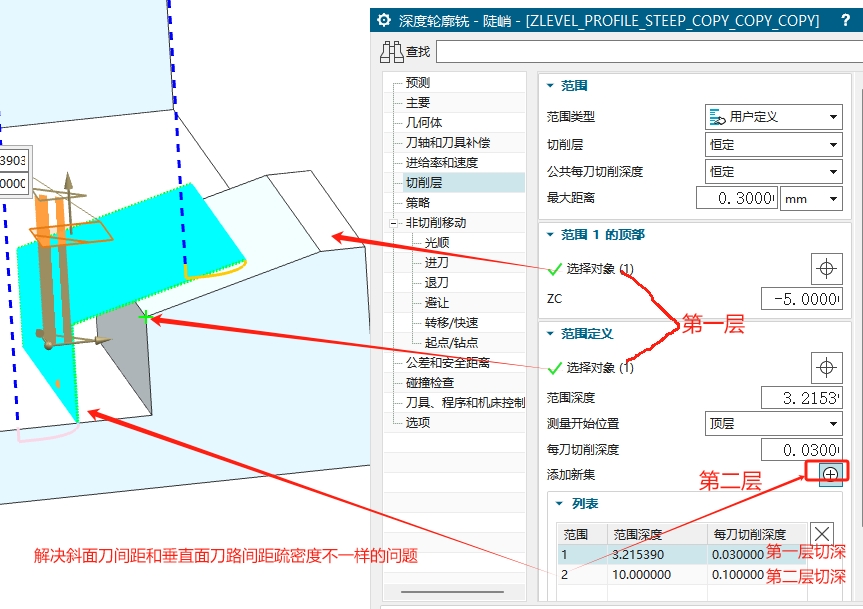
Task: Click the gear icon in the dialog title bar
Action: pyautogui.click(x=384, y=20)
